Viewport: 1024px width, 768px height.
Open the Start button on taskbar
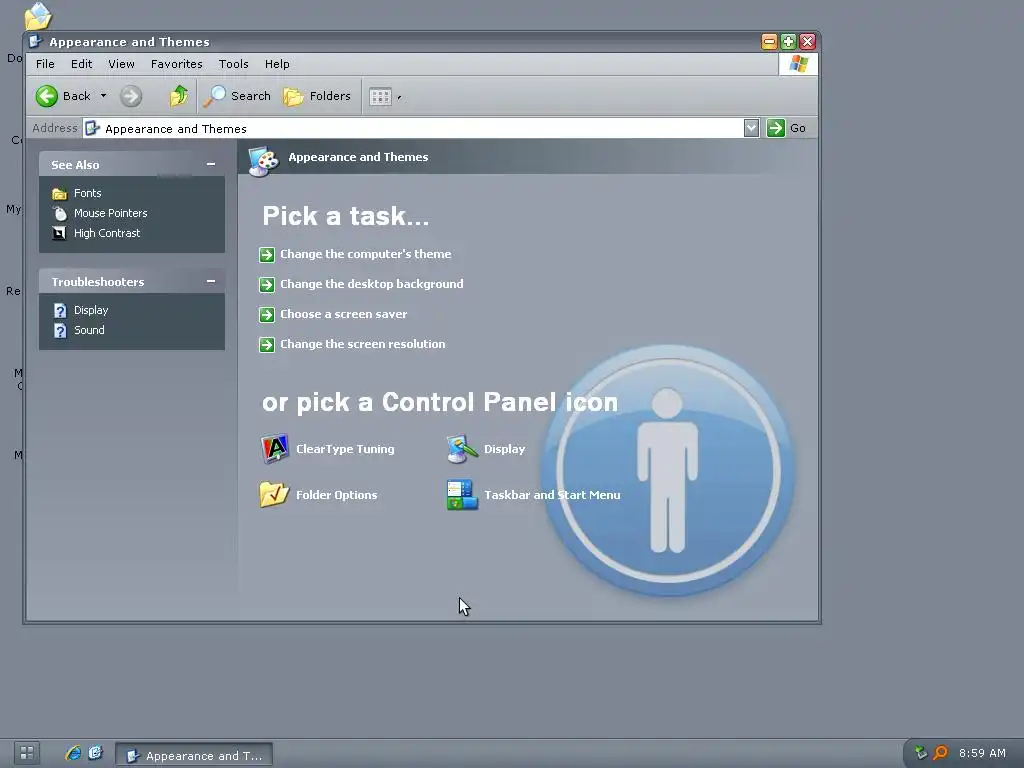pos(27,753)
